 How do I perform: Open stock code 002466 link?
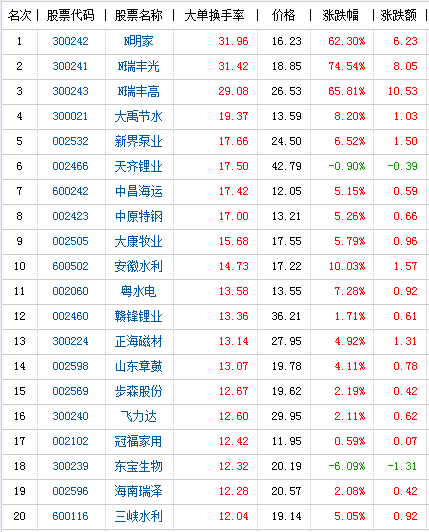(70, 166)
